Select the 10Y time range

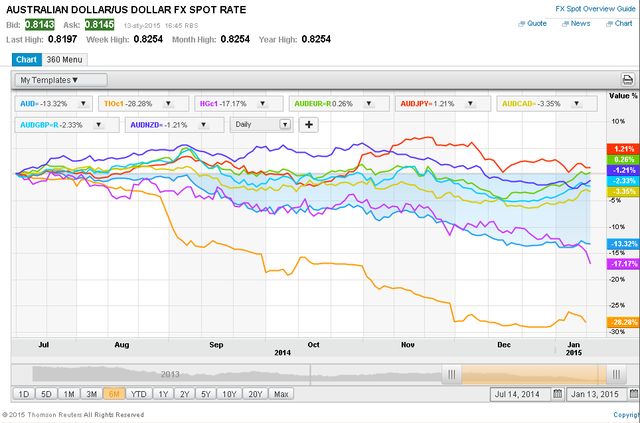229,394
